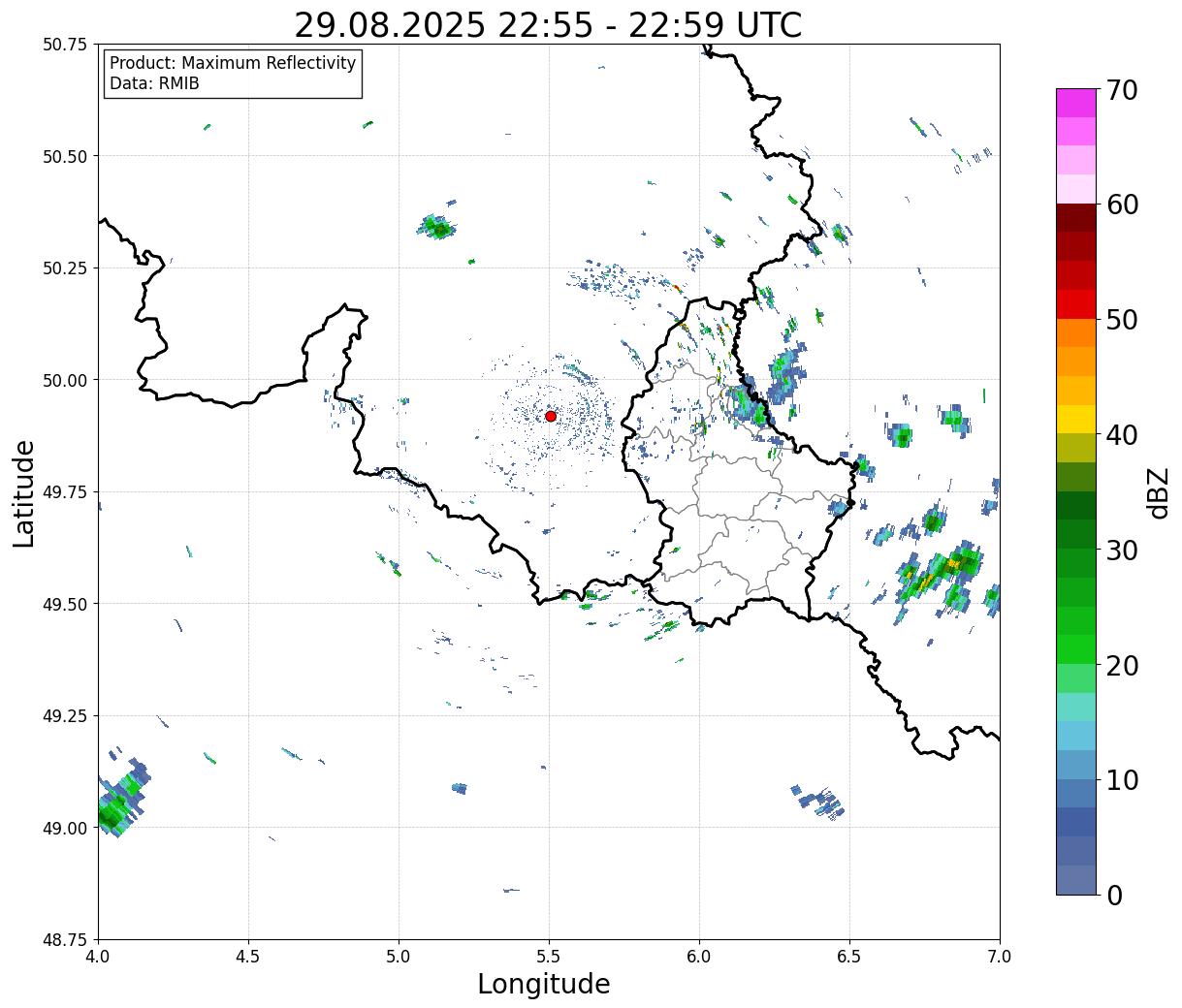Click the longitude tick label 4.5
Viewport: 1182px width, 1008px height.
(x=248, y=957)
